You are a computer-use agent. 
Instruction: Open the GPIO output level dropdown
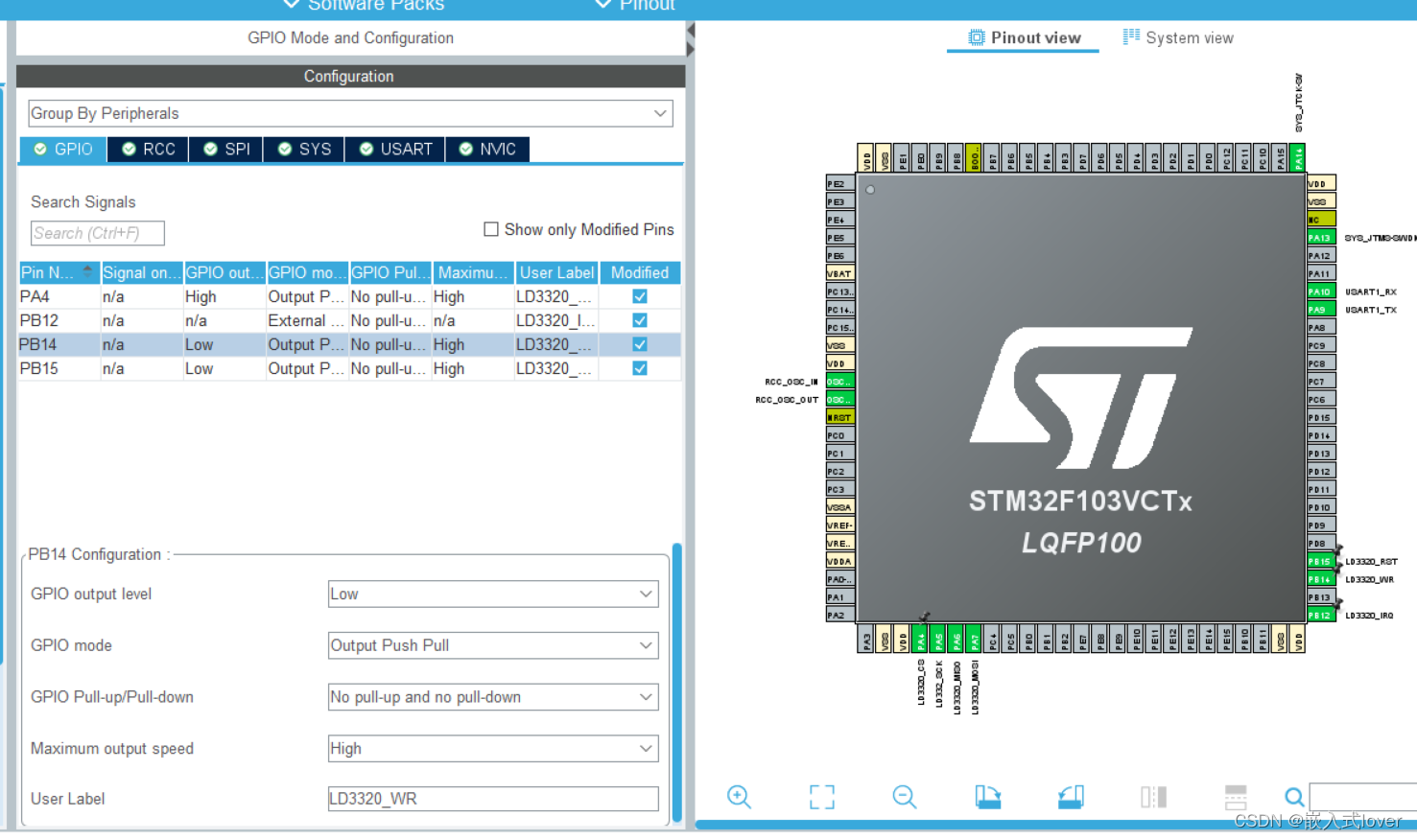(493, 594)
